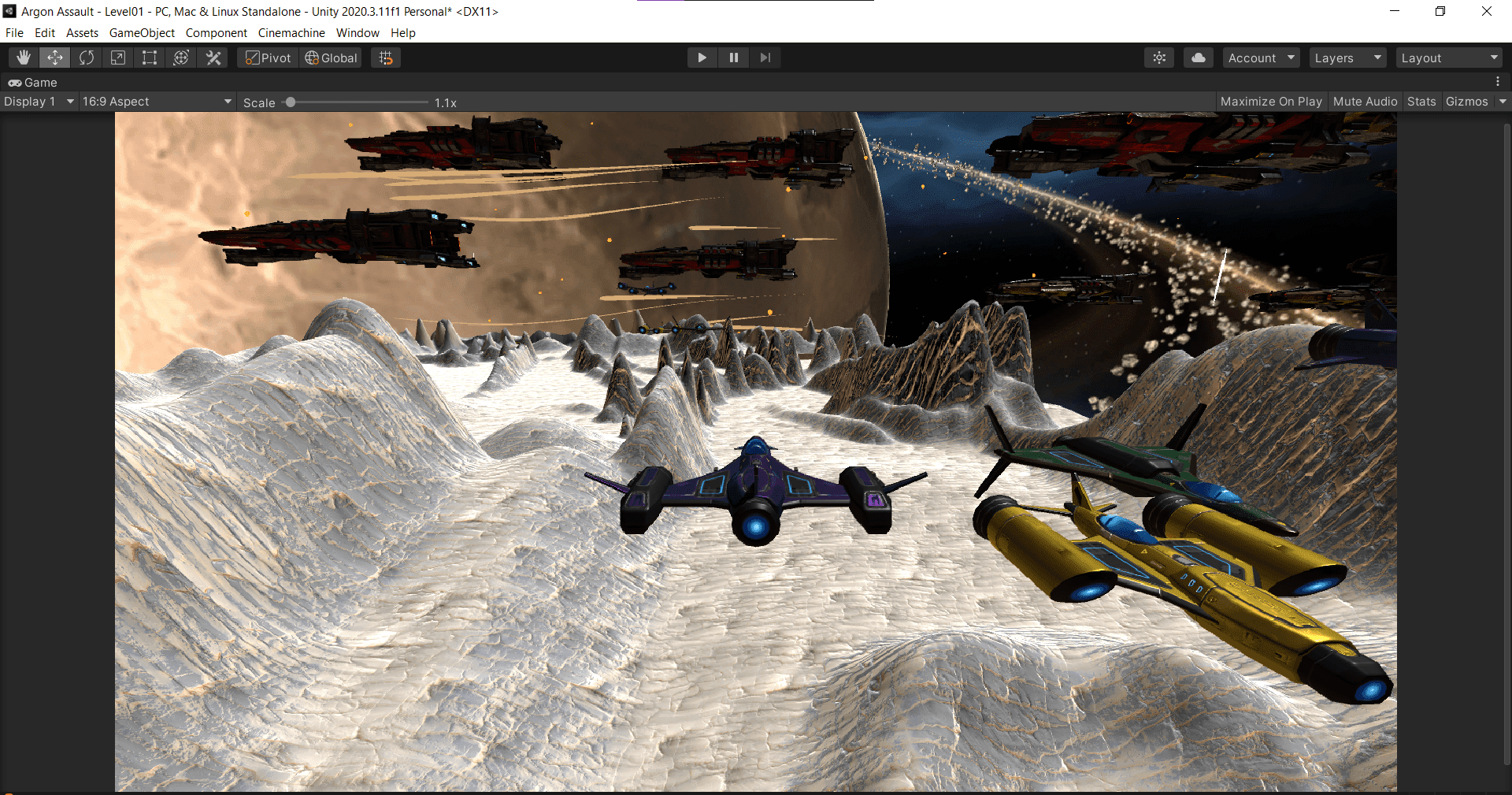
Task: Open the Display 1 dropdown
Action: point(39,102)
